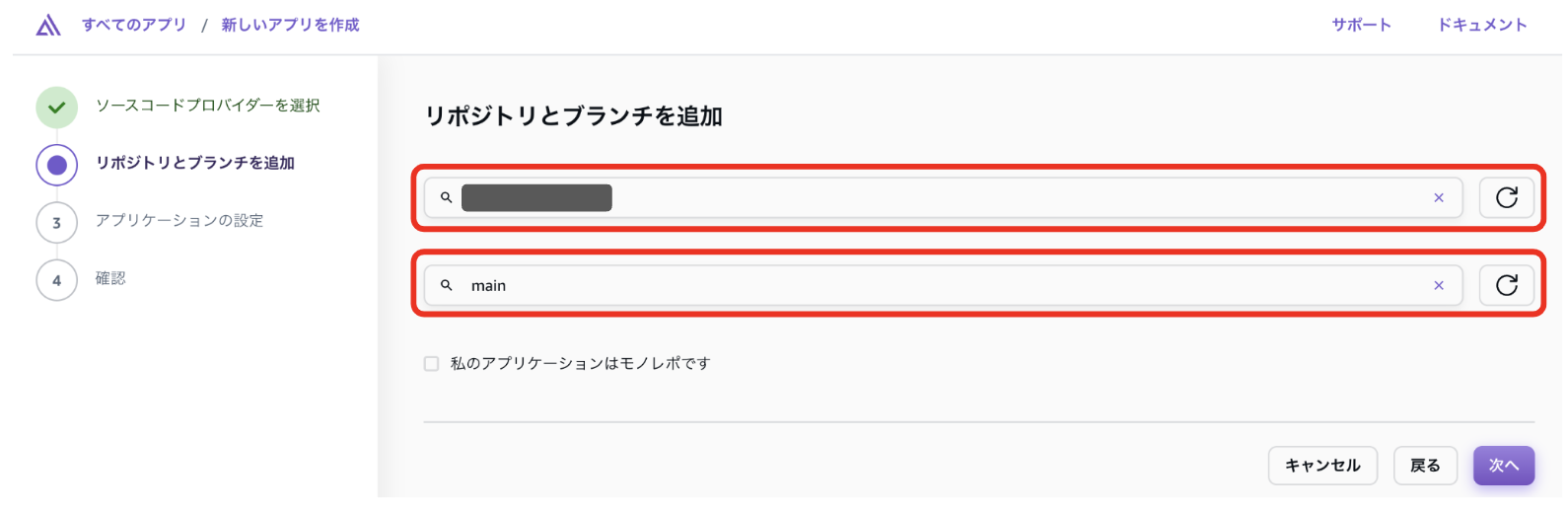Screen dimensions: 1568x509
Task: Open 新しいアプリを作成 breadcrumb
Action: pos(290,25)
